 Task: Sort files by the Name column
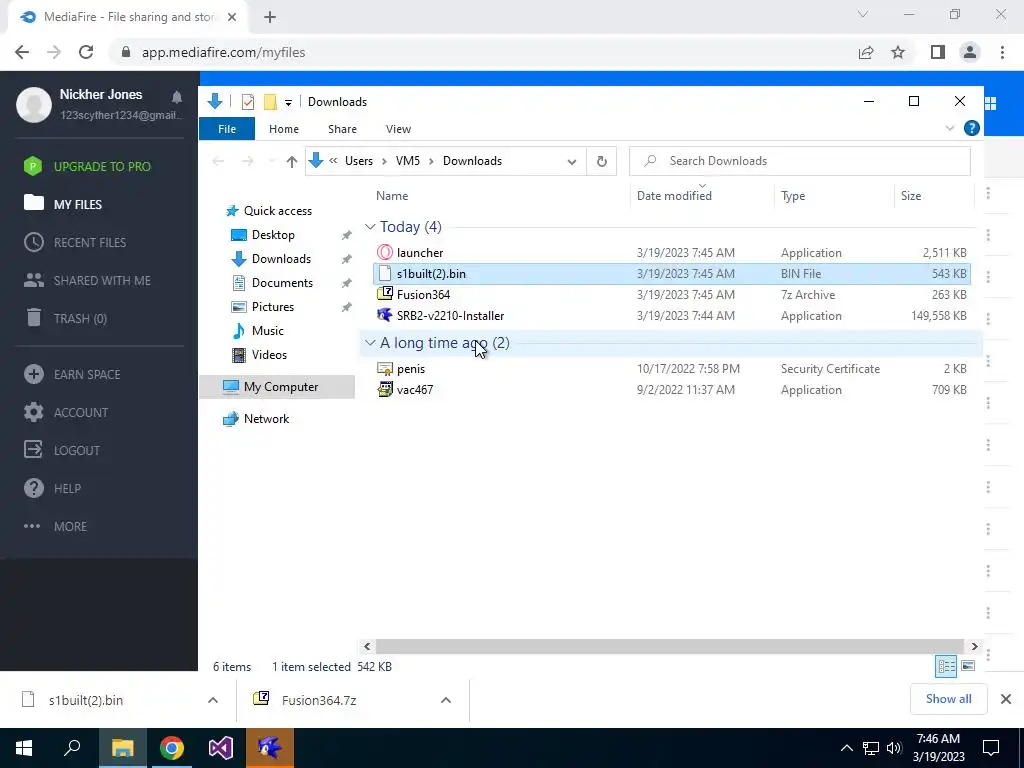[392, 196]
